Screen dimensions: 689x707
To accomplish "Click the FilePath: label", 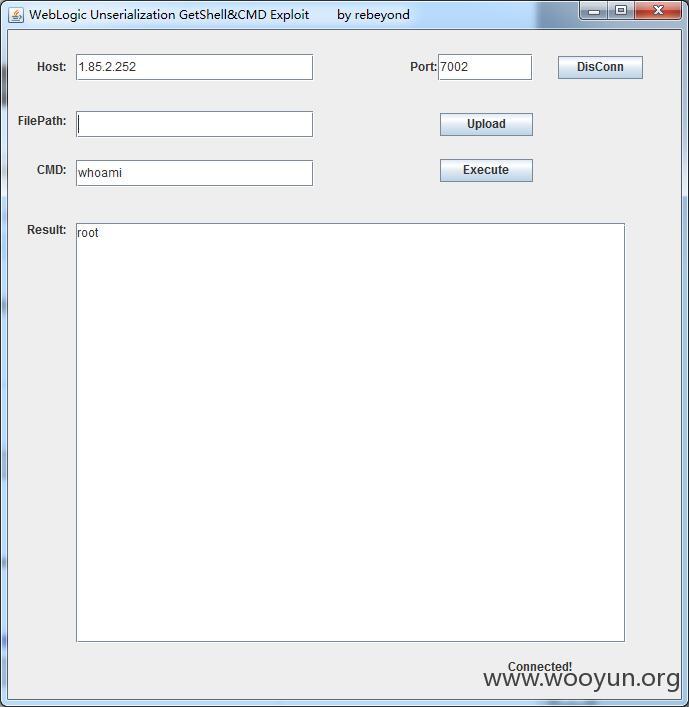I will point(42,121).
